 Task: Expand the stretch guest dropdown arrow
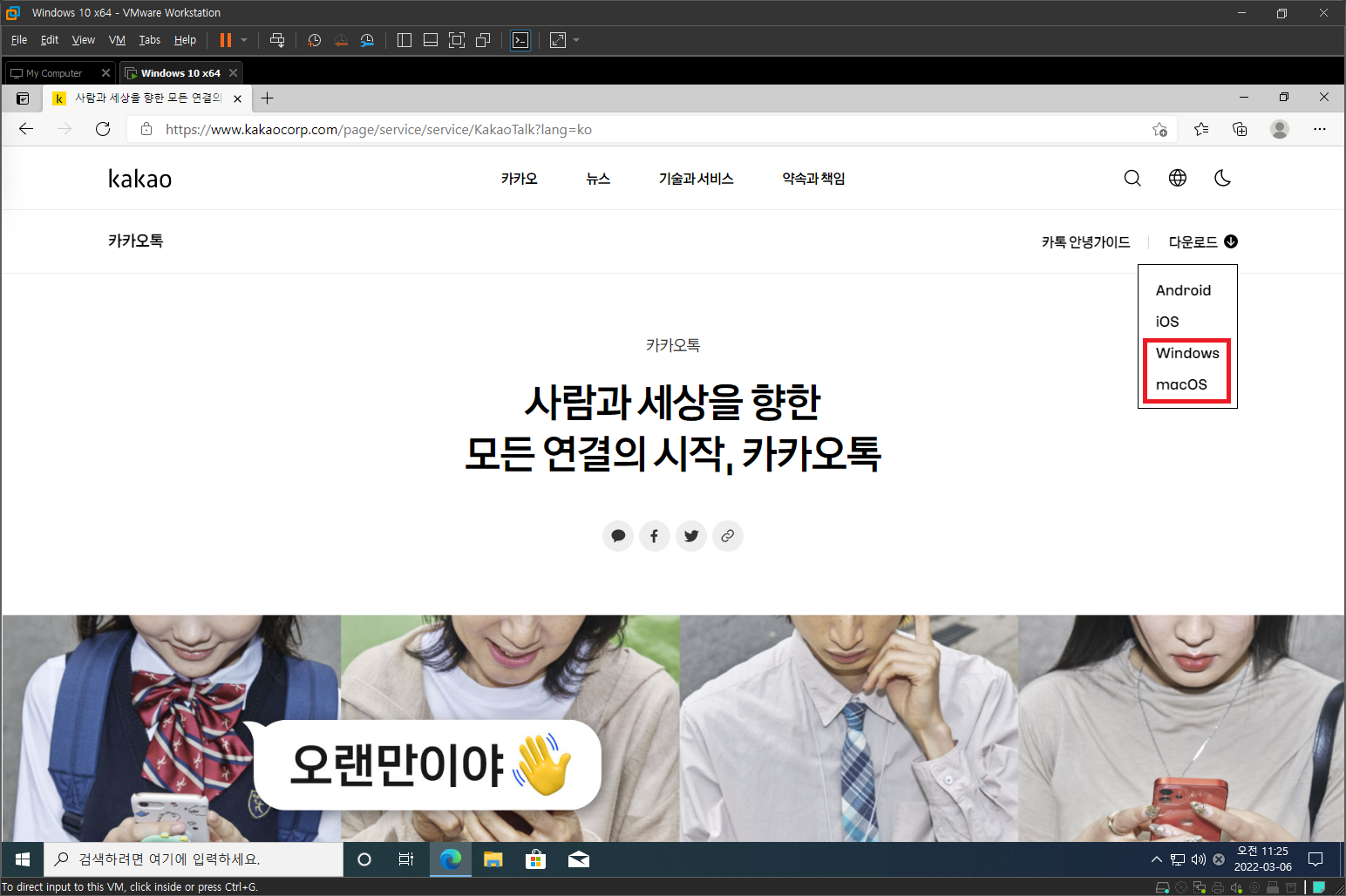pos(576,40)
